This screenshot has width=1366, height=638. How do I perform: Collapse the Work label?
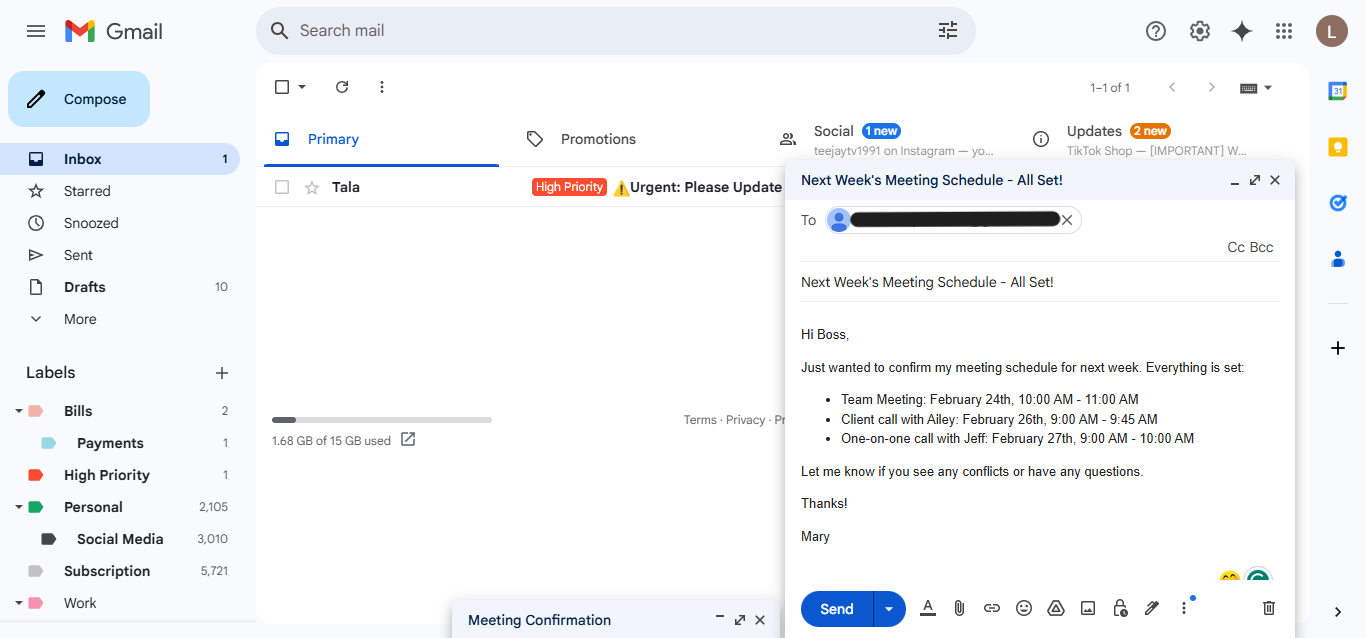[19, 603]
